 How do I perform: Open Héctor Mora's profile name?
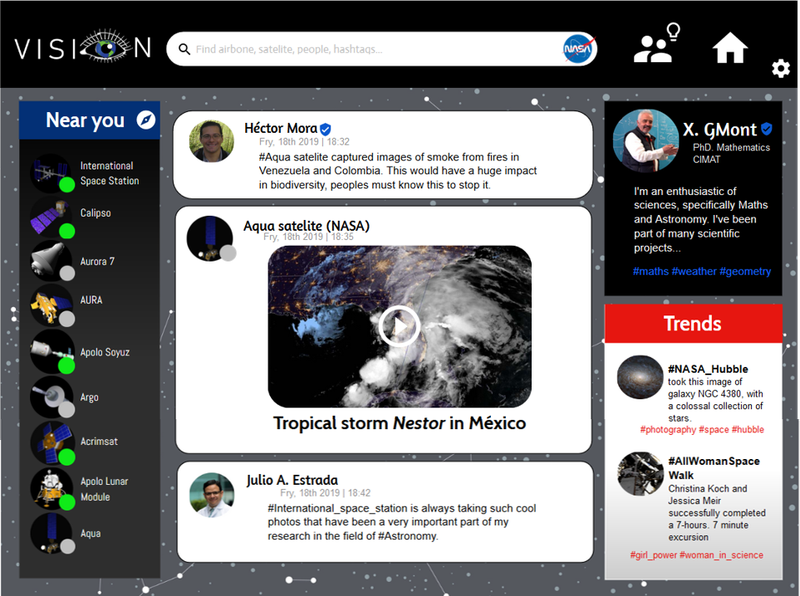[x=279, y=128]
